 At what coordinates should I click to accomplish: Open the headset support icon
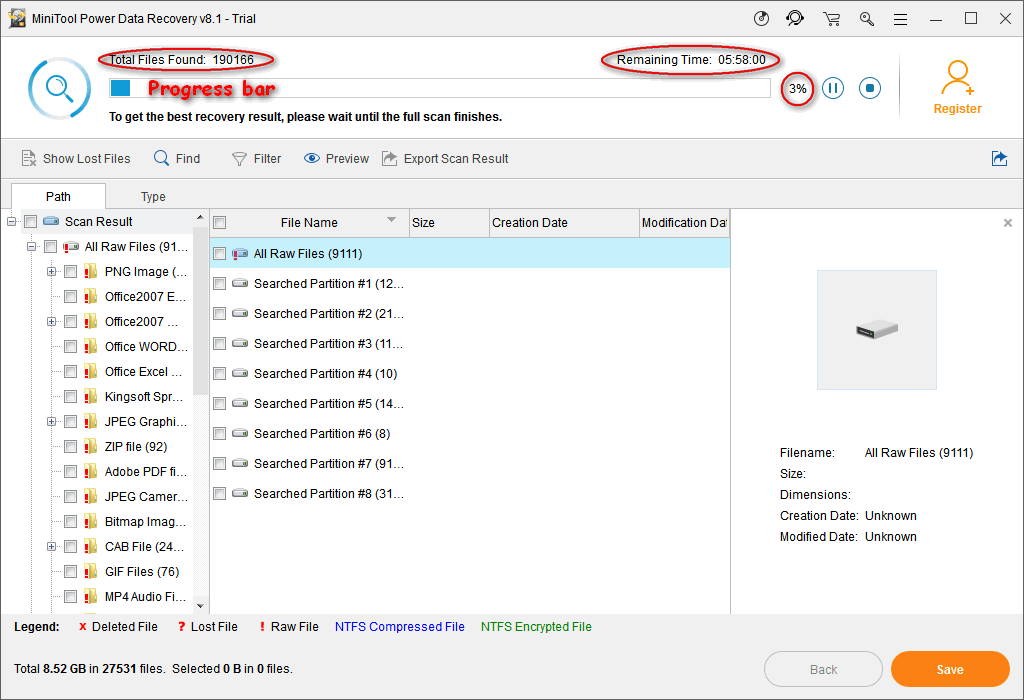point(795,18)
